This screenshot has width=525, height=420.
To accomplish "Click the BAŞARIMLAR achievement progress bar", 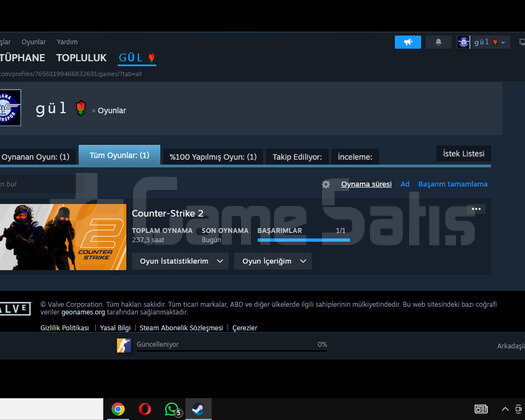I will click(x=304, y=240).
